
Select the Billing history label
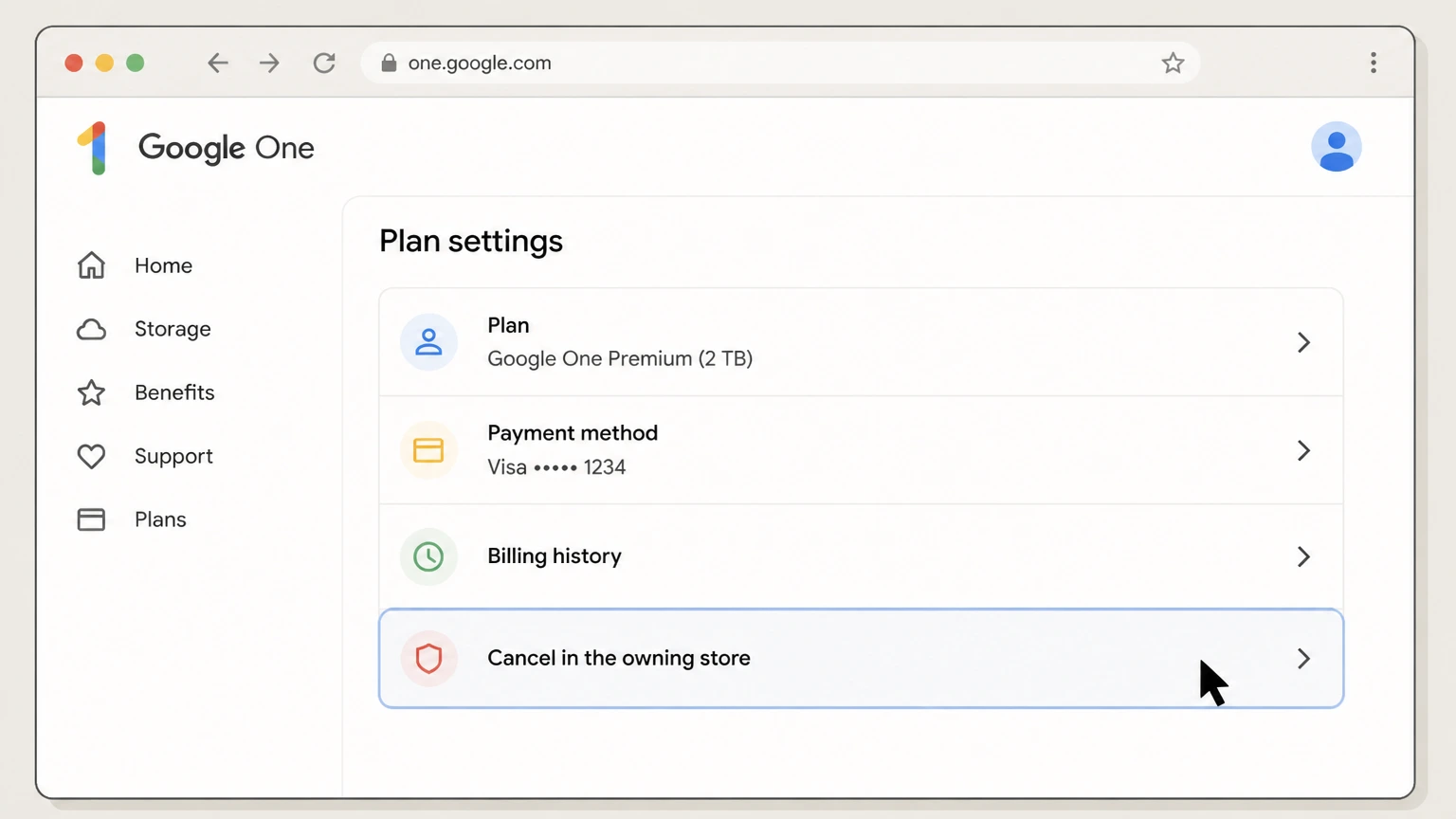(555, 556)
